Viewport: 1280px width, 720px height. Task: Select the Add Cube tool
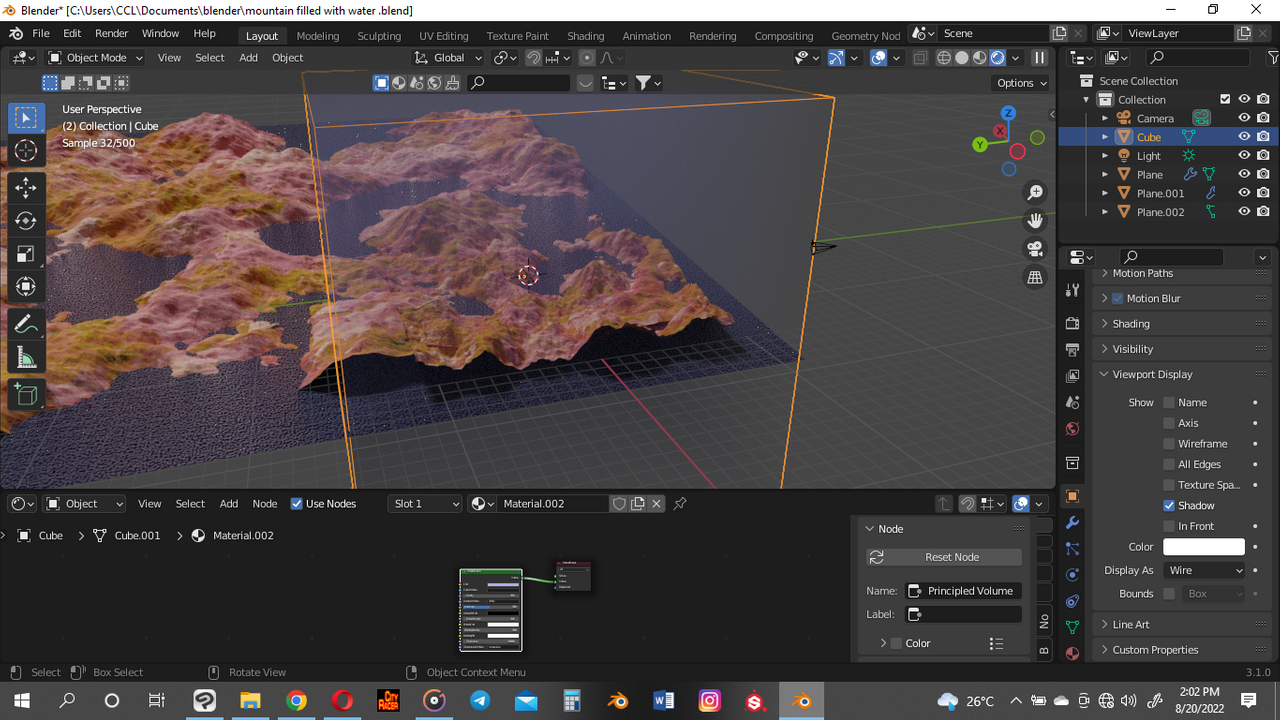tap(26, 395)
